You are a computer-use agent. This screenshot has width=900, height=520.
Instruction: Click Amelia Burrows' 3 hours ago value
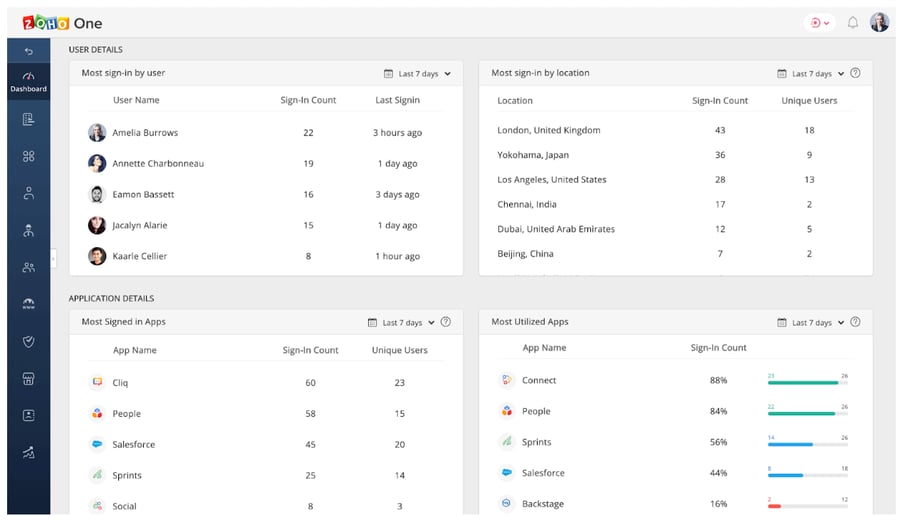tap(397, 133)
